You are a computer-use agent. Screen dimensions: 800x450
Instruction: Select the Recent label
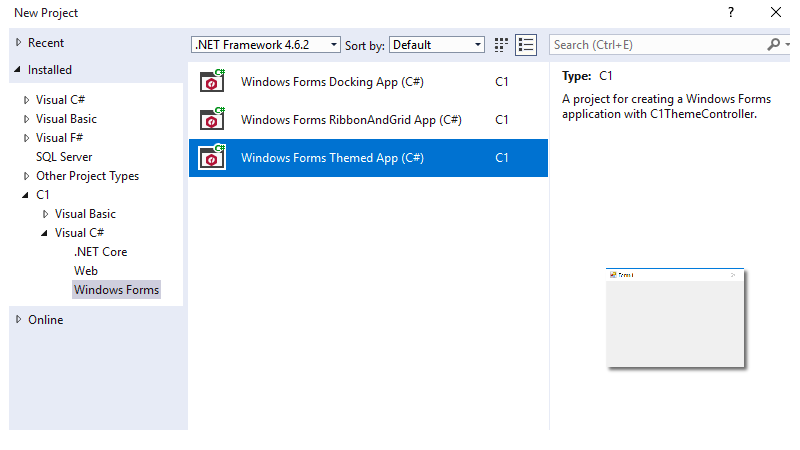(46, 43)
